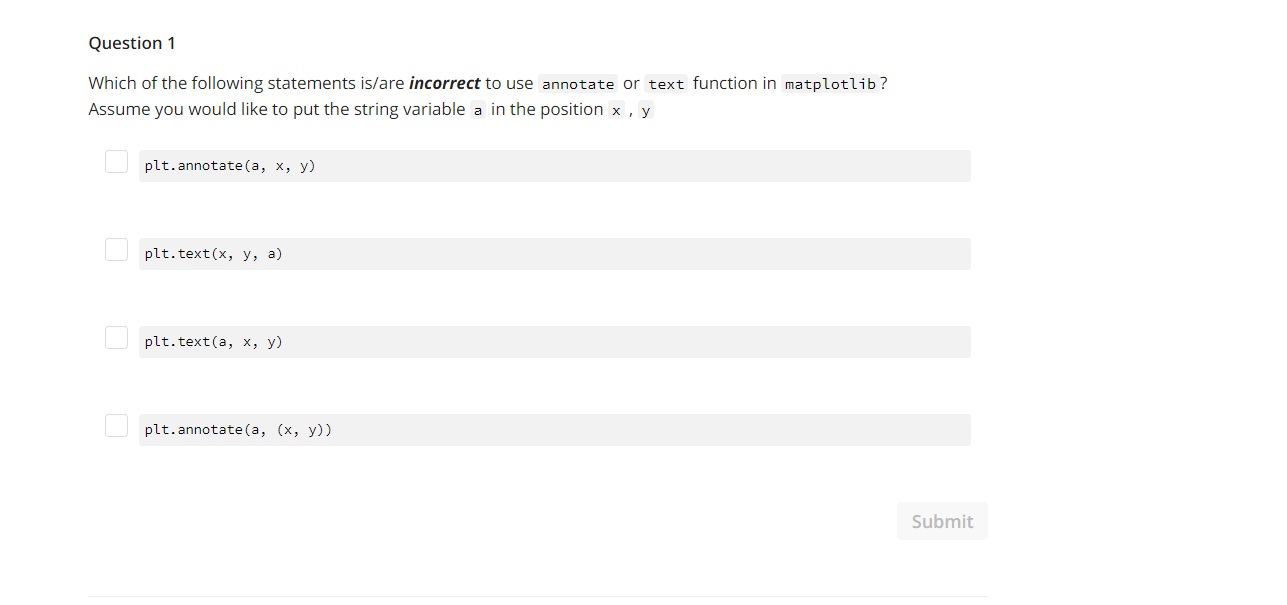The height and width of the screenshot is (605, 1287).
Task: Click the plt.text(x, y, a) code text
Action: [213, 254]
